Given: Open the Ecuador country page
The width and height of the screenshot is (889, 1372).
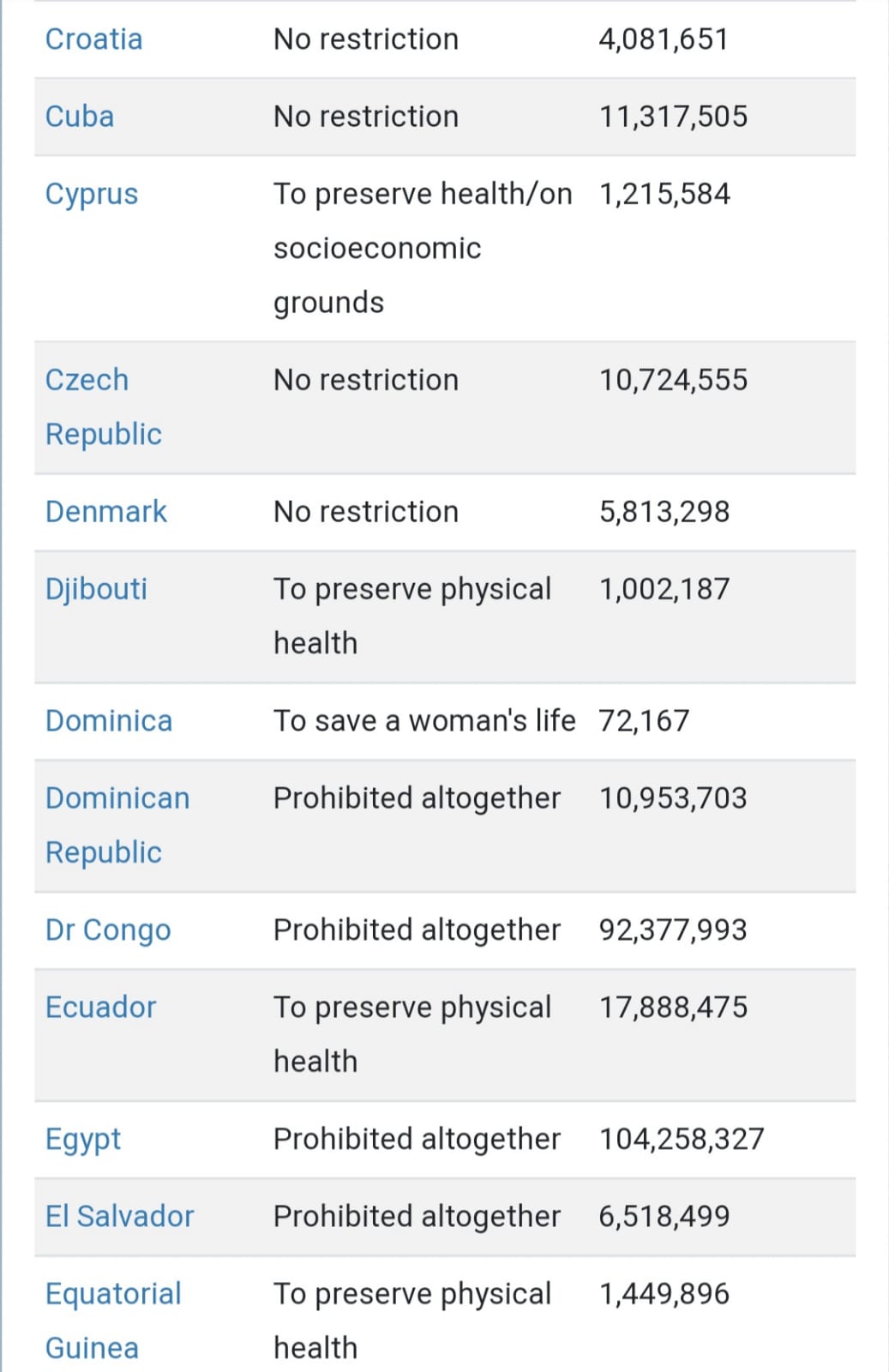Looking at the screenshot, I should coord(100,1008).
